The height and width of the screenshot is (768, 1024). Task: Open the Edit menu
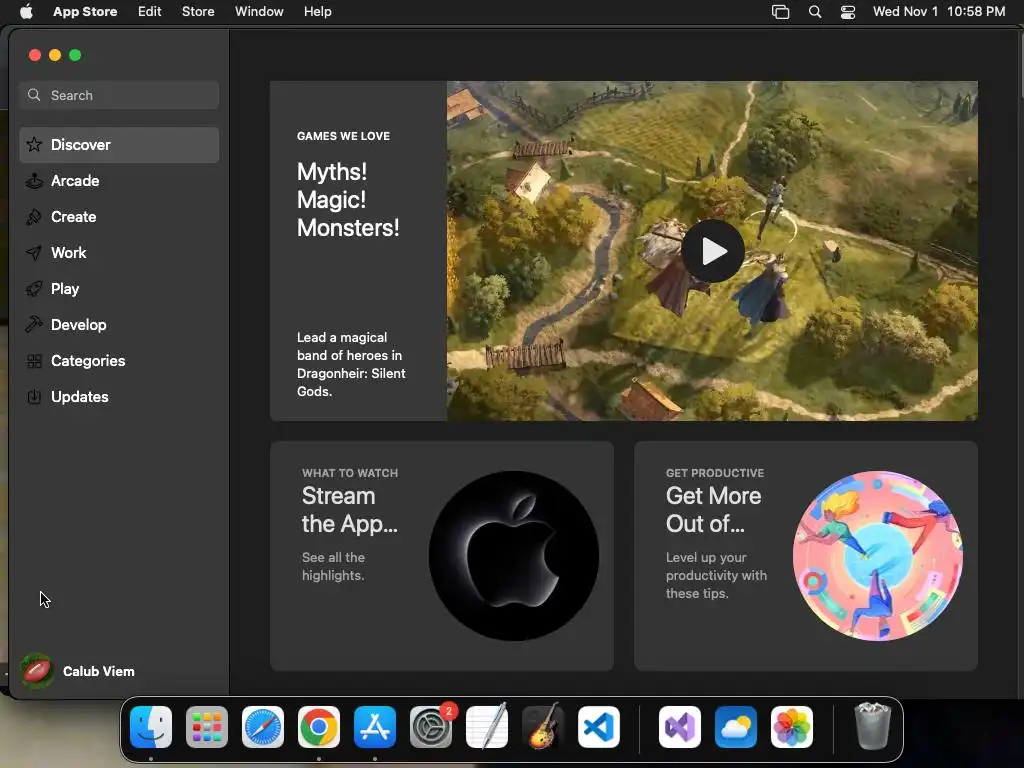(150, 12)
